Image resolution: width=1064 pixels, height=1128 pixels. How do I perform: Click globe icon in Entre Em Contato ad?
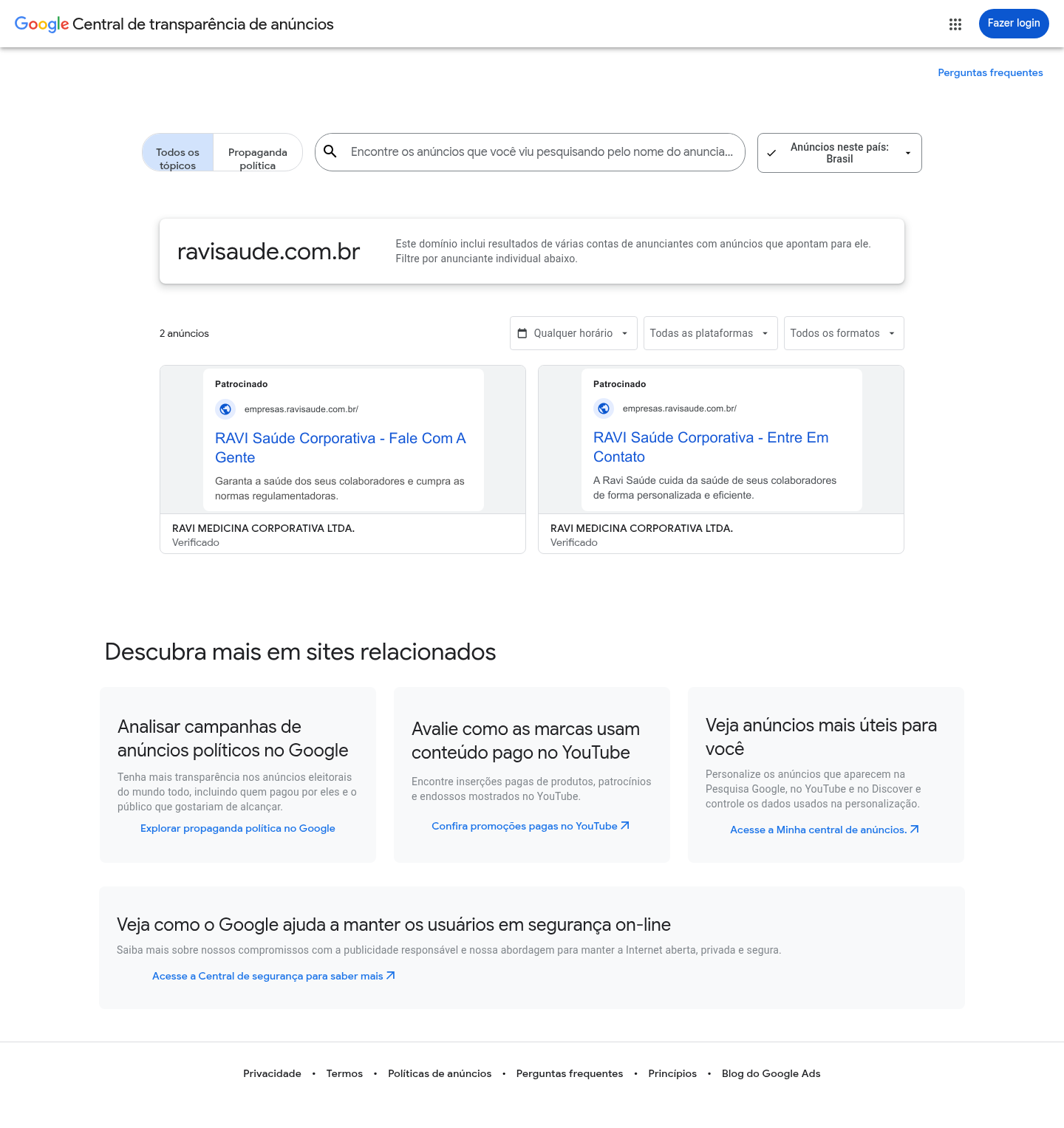(604, 408)
